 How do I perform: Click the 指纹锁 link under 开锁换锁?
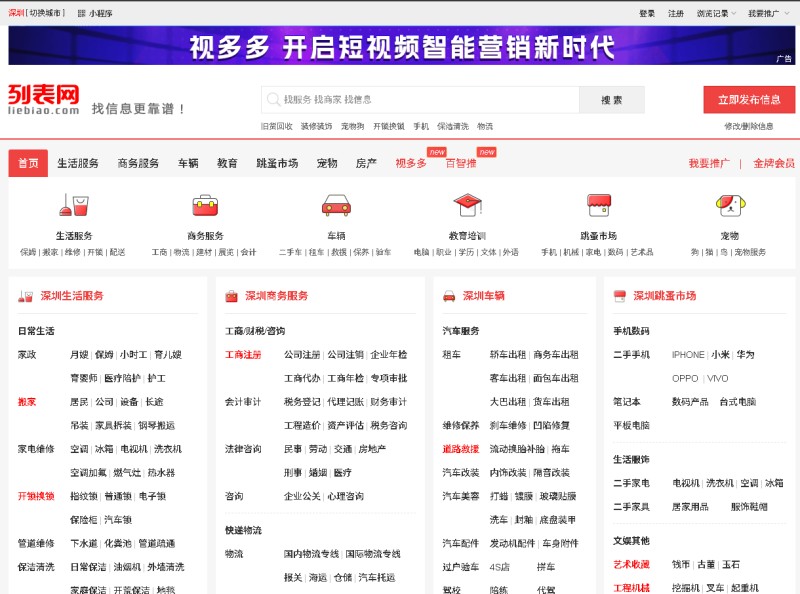(84, 496)
